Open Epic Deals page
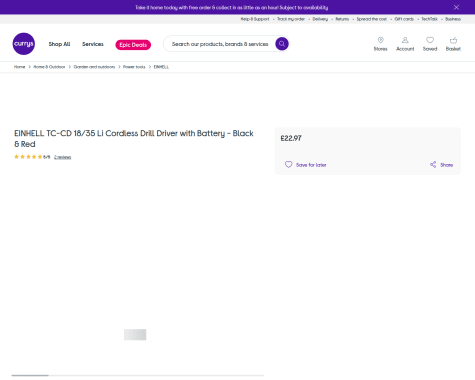This screenshot has width=475, height=380. [133, 45]
